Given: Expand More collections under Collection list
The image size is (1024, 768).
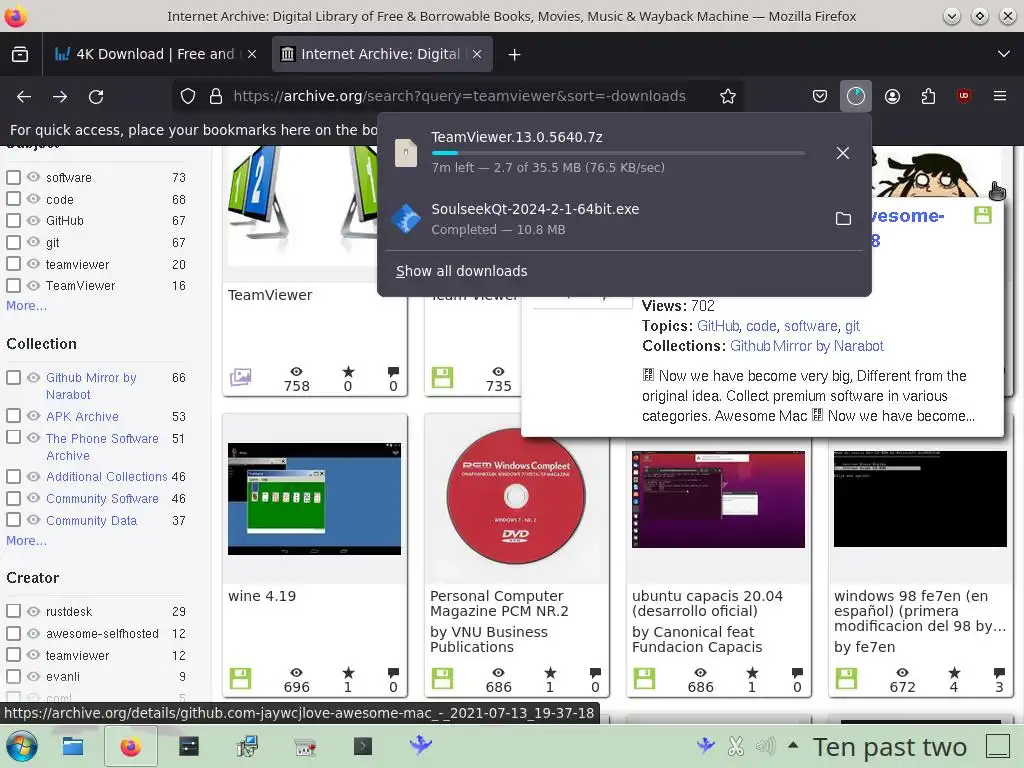Looking at the screenshot, I should click(x=26, y=541).
